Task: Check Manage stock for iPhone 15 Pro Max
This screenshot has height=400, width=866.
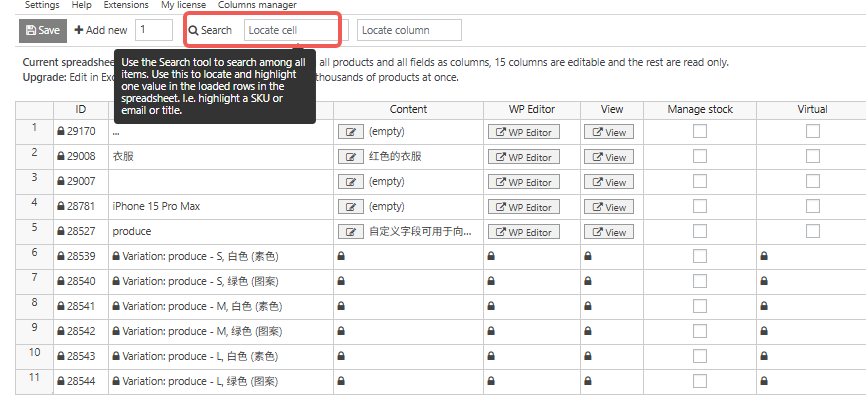Action: coord(700,206)
